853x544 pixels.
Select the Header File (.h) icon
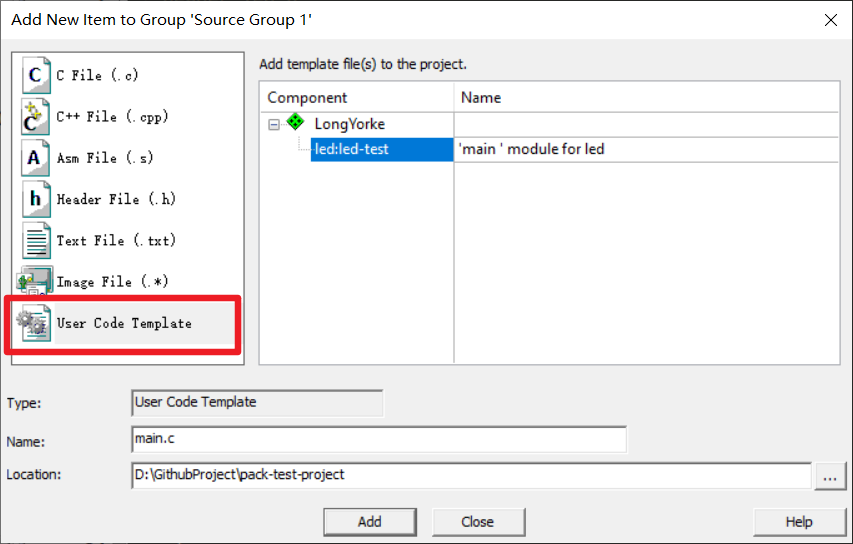(x=36, y=199)
